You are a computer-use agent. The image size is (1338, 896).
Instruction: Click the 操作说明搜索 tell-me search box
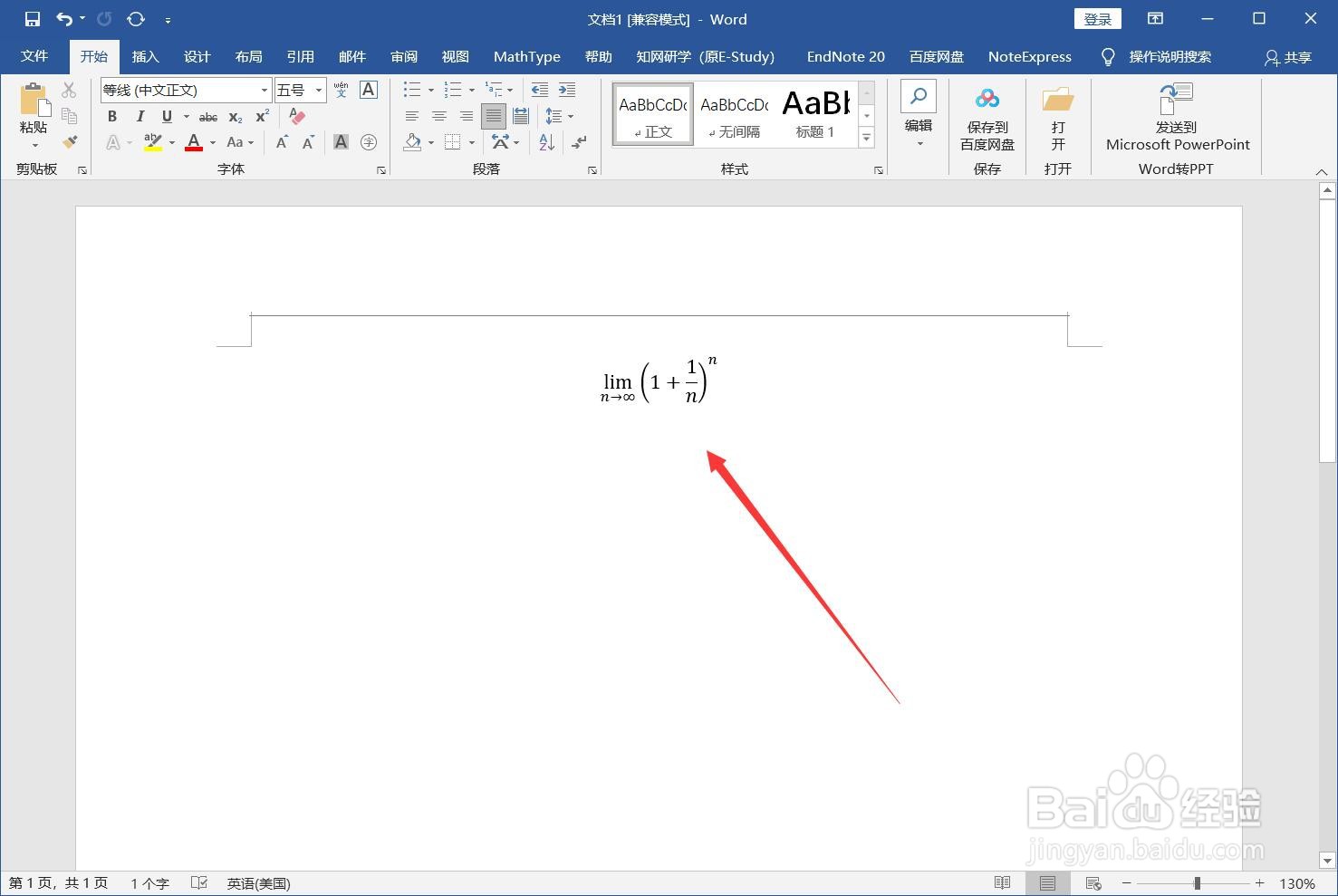click(1170, 56)
